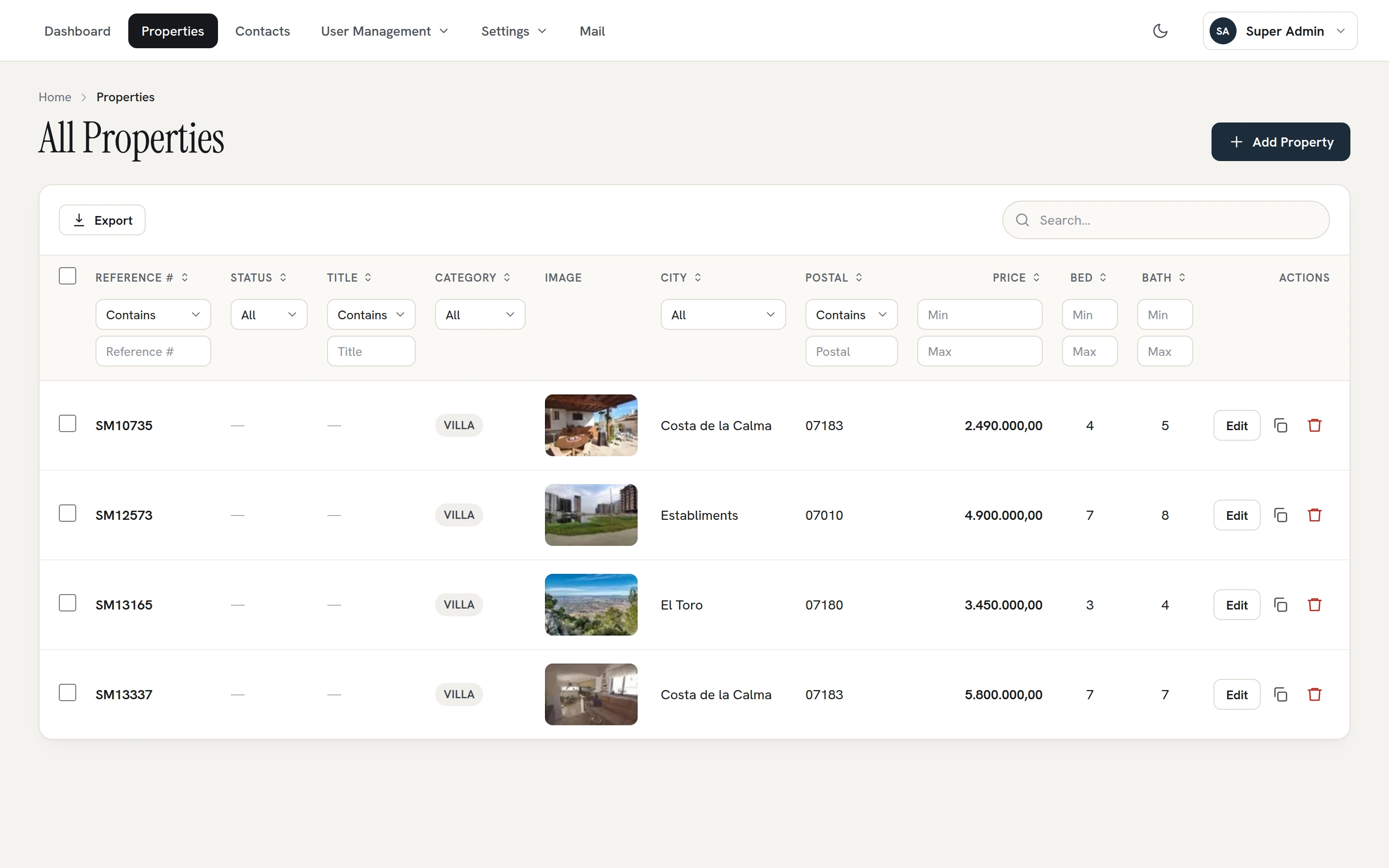The width and height of the screenshot is (1389, 868).
Task: Sort by Bath column arrows
Action: (1182, 277)
